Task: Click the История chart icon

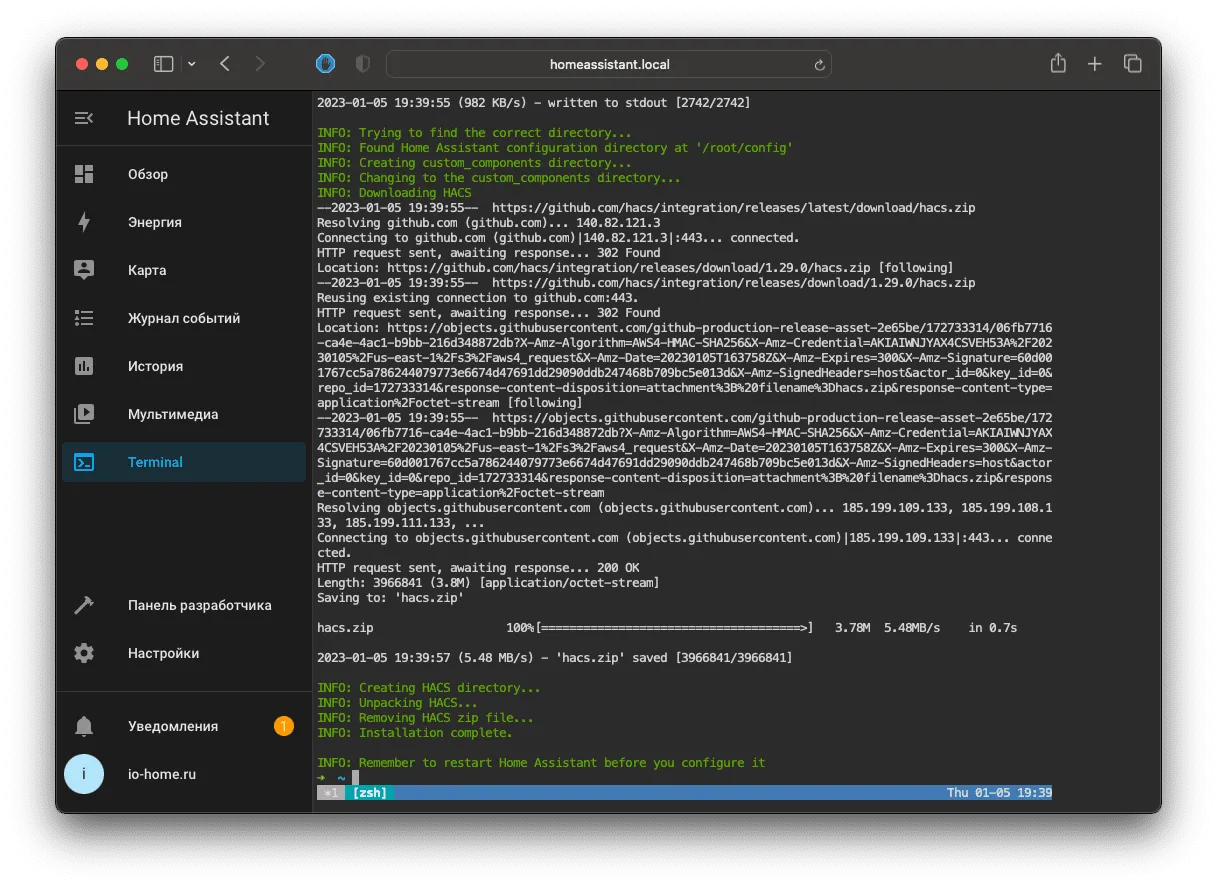Action: tap(84, 366)
